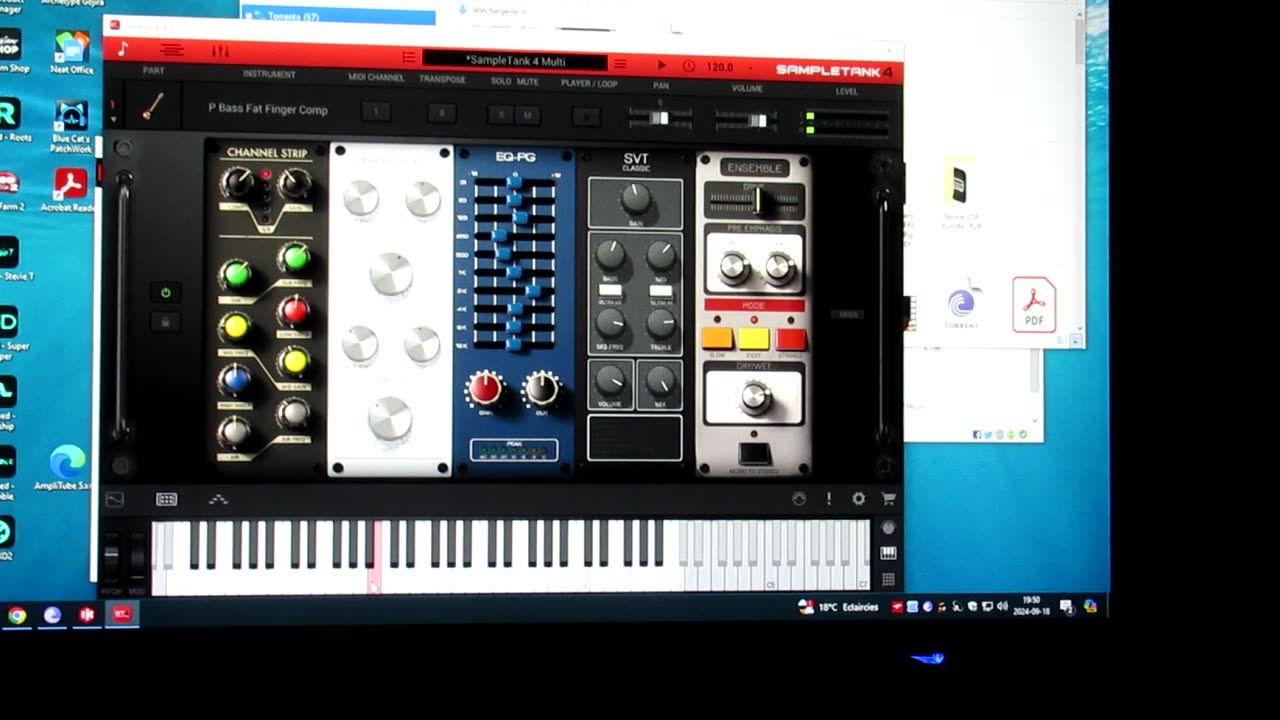
Task: Click the EQ-PG module title
Action: (515, 157)
